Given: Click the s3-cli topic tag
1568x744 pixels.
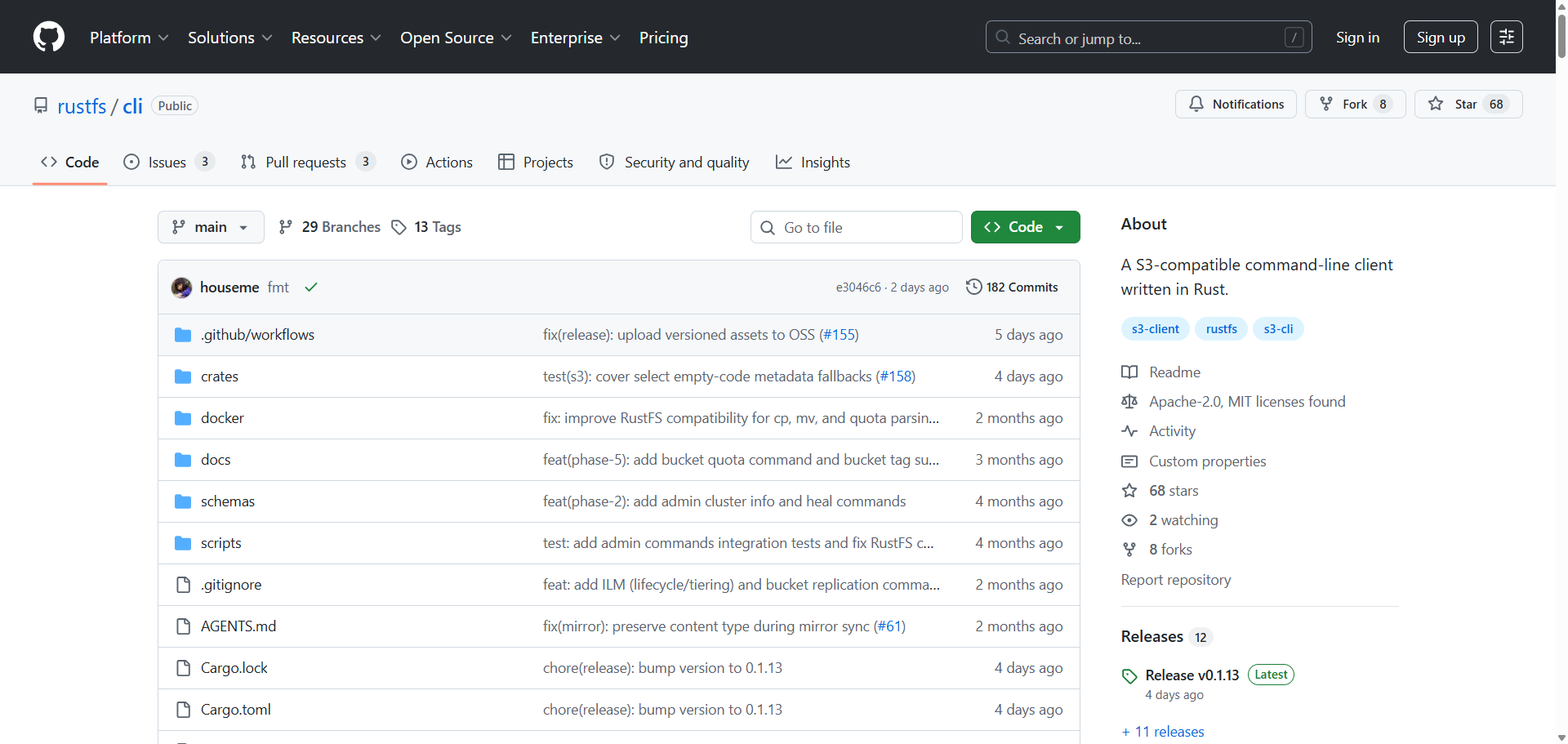Looking at the screenshot, I should (1278, 329).
